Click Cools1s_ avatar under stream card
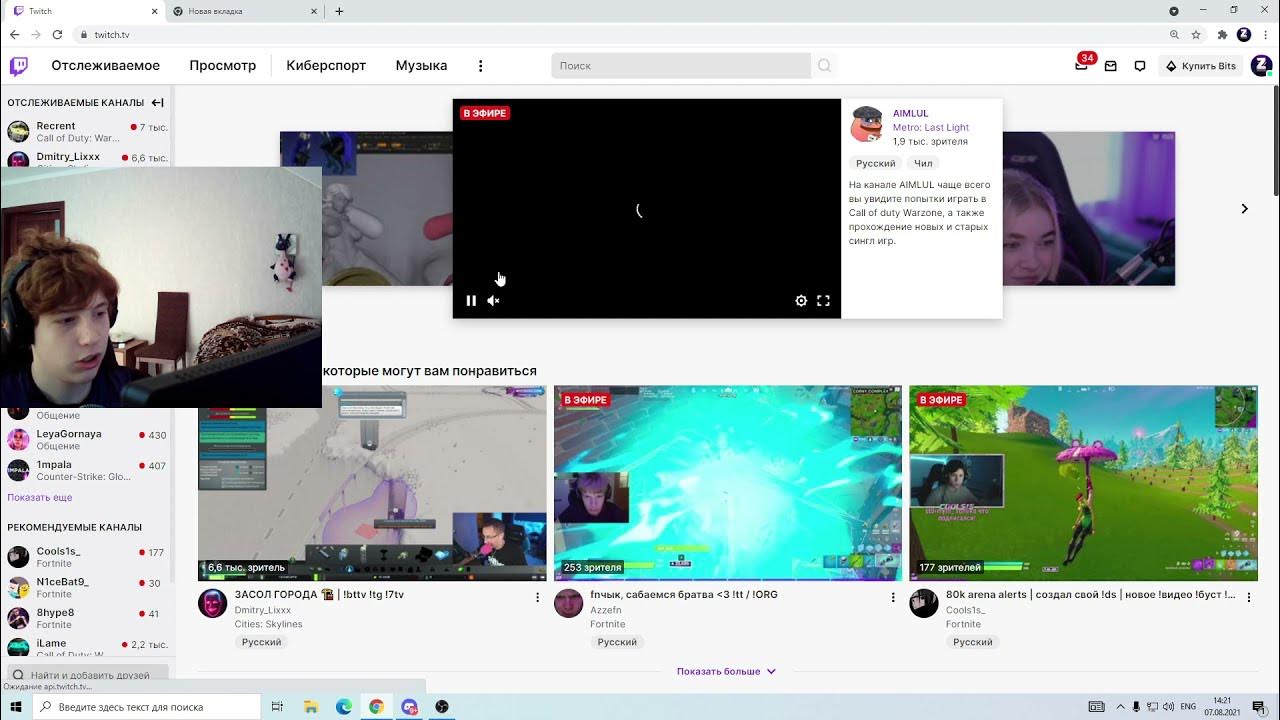 (923, 603)
